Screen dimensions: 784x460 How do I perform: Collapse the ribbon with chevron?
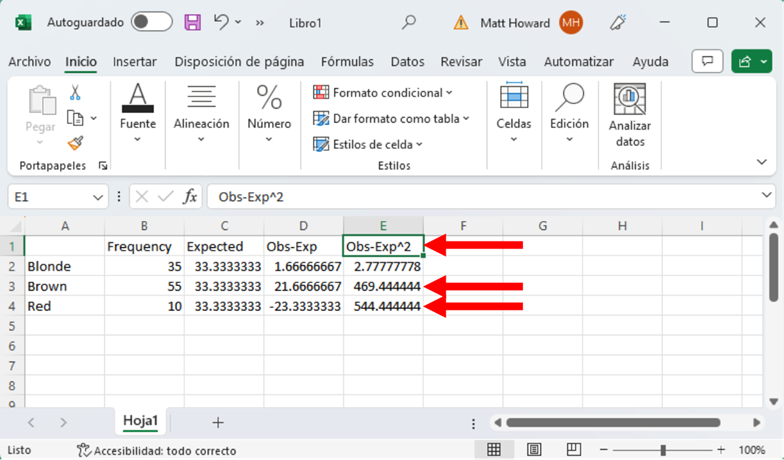click(x=763, y=162)
